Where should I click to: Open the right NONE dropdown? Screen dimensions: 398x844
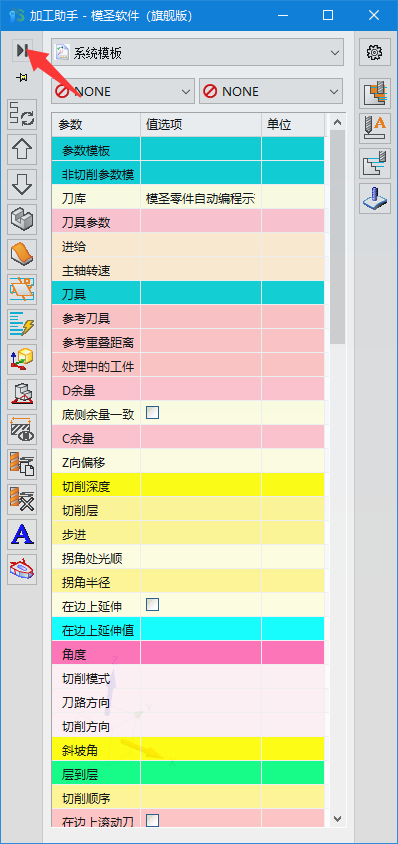coord(271,91)
